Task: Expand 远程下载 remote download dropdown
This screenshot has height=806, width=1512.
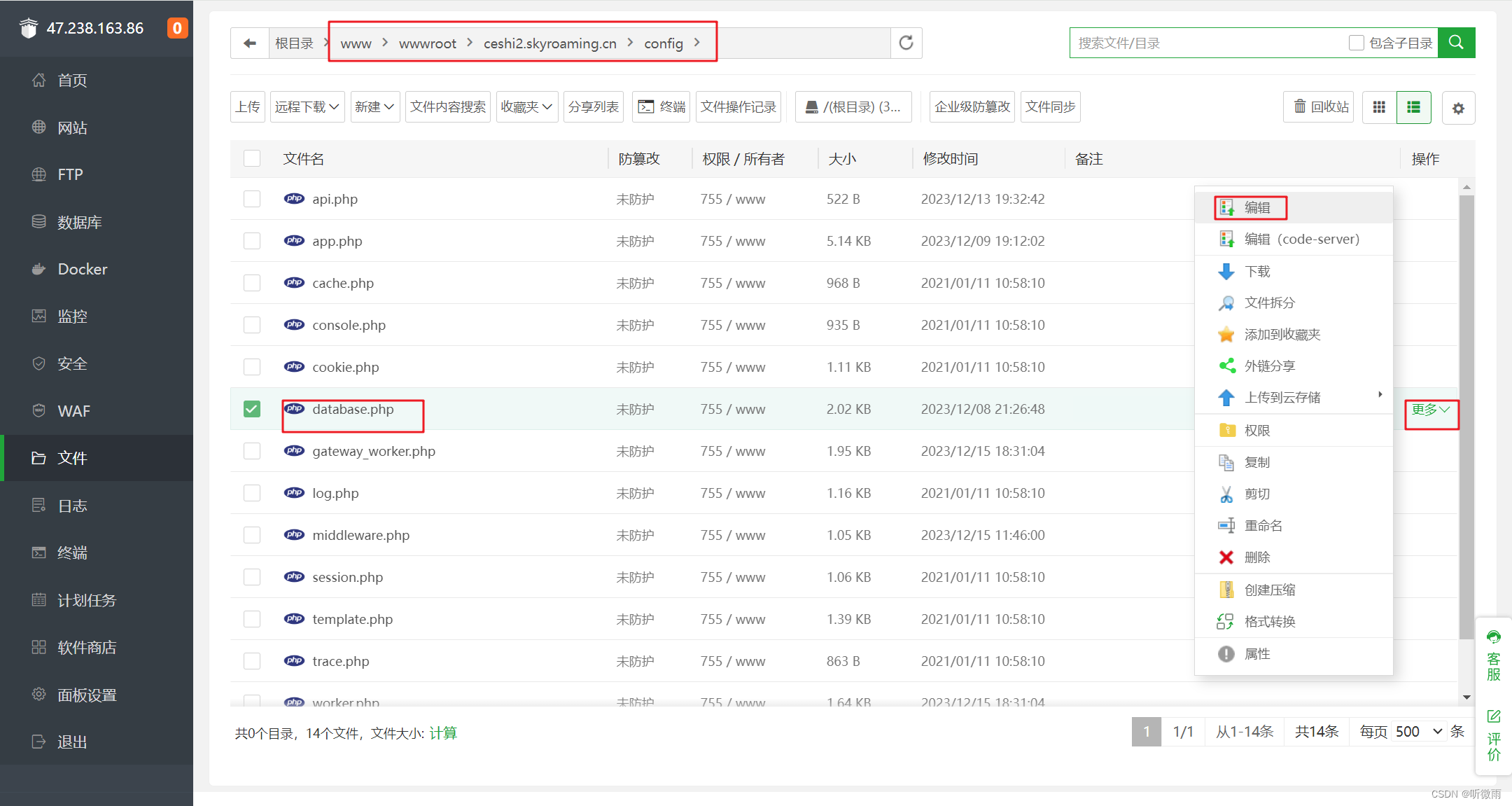Action: 307,107
